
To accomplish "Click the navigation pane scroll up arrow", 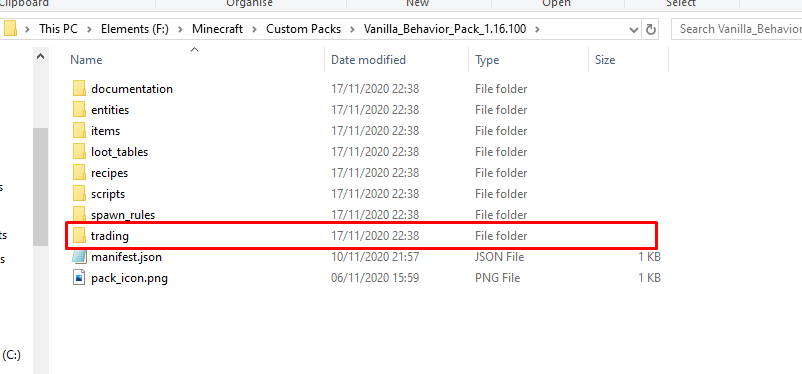I will pos(41,56).
